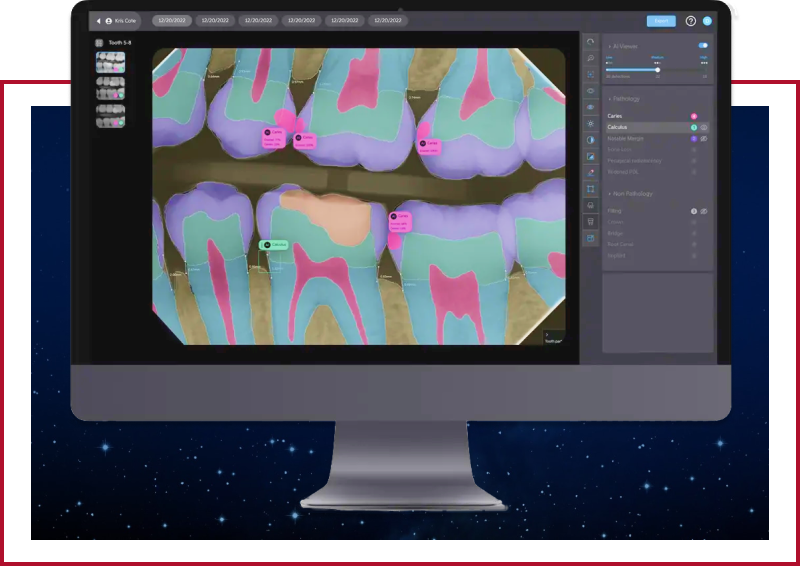This screenshot has height=566, width=800.
Task: Select the contrast half-circle tool
Action: (x=591, y=140)
